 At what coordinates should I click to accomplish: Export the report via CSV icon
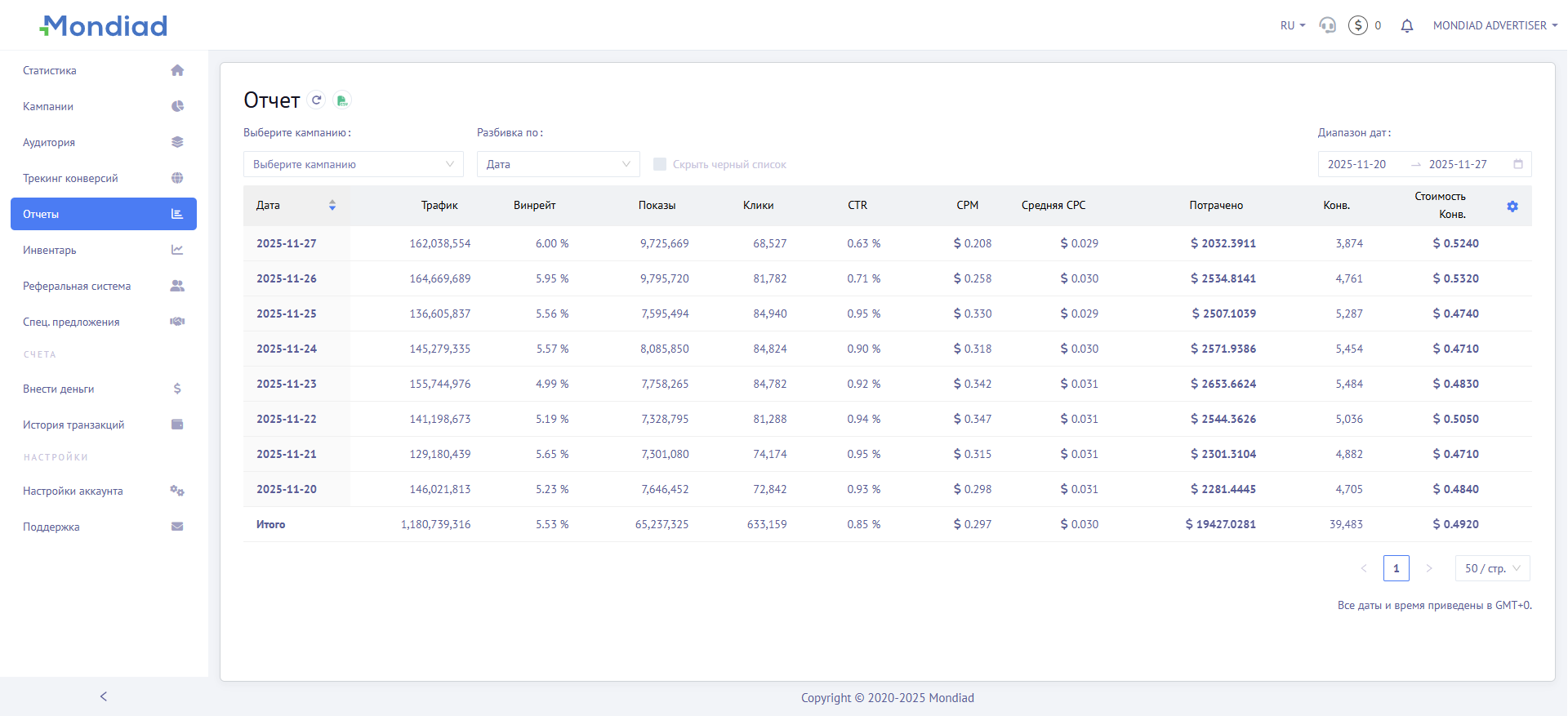pyautogui.click(x=342, y=100)
